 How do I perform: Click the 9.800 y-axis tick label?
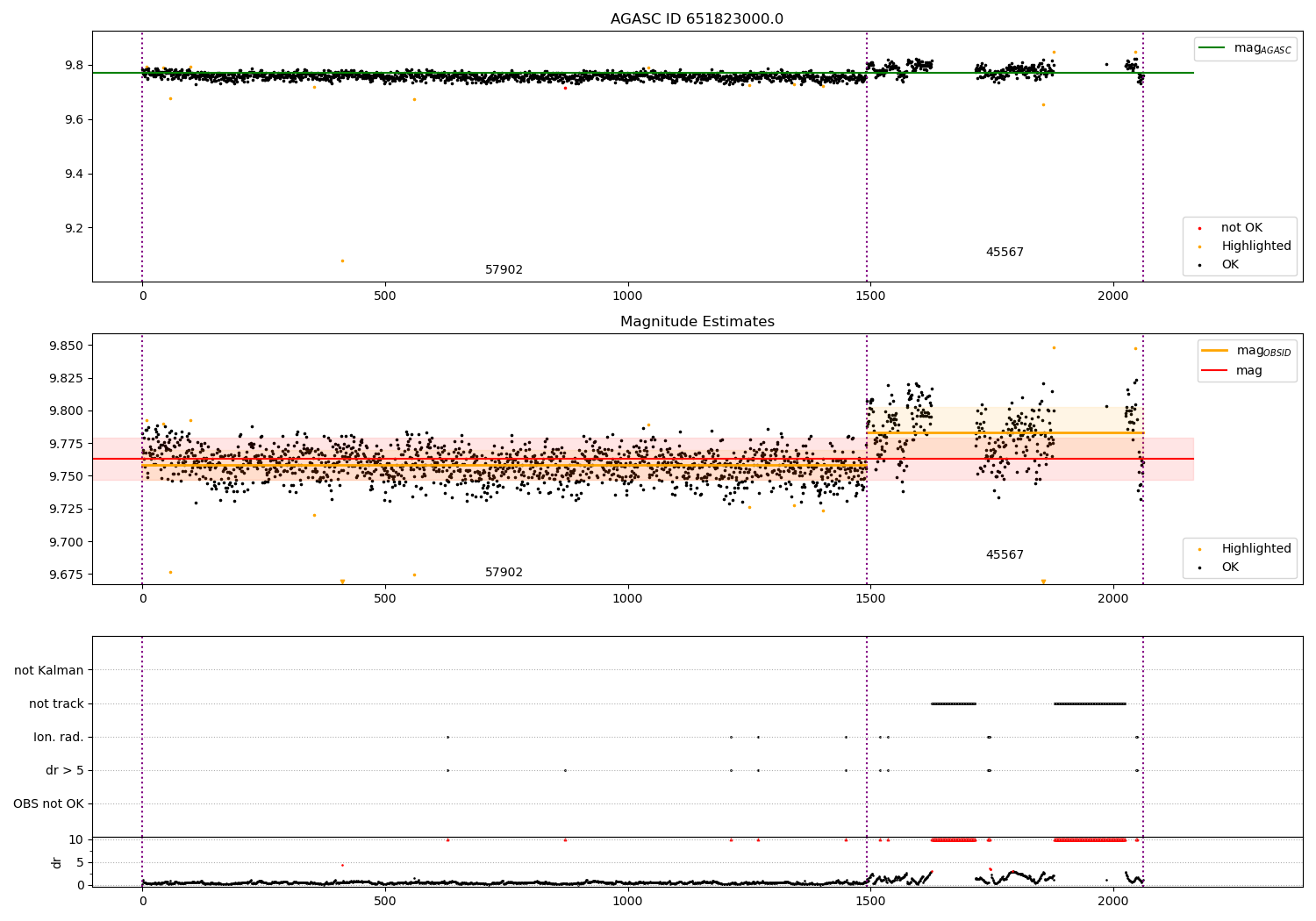click(x=67, y=411)
